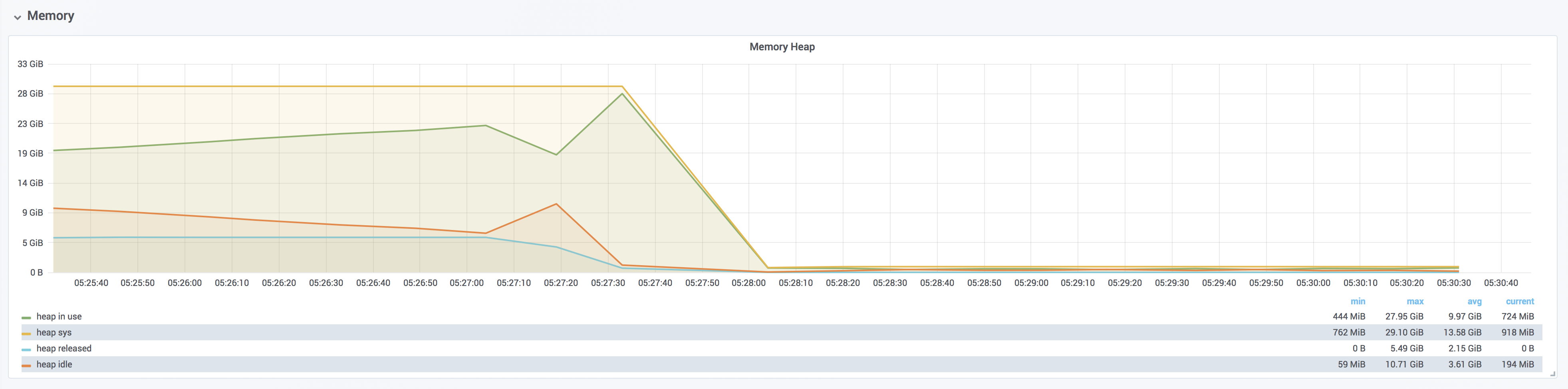Hide the heap released series
The image size is (1568, 389).
pyautogui.click(x=64, y=348)
